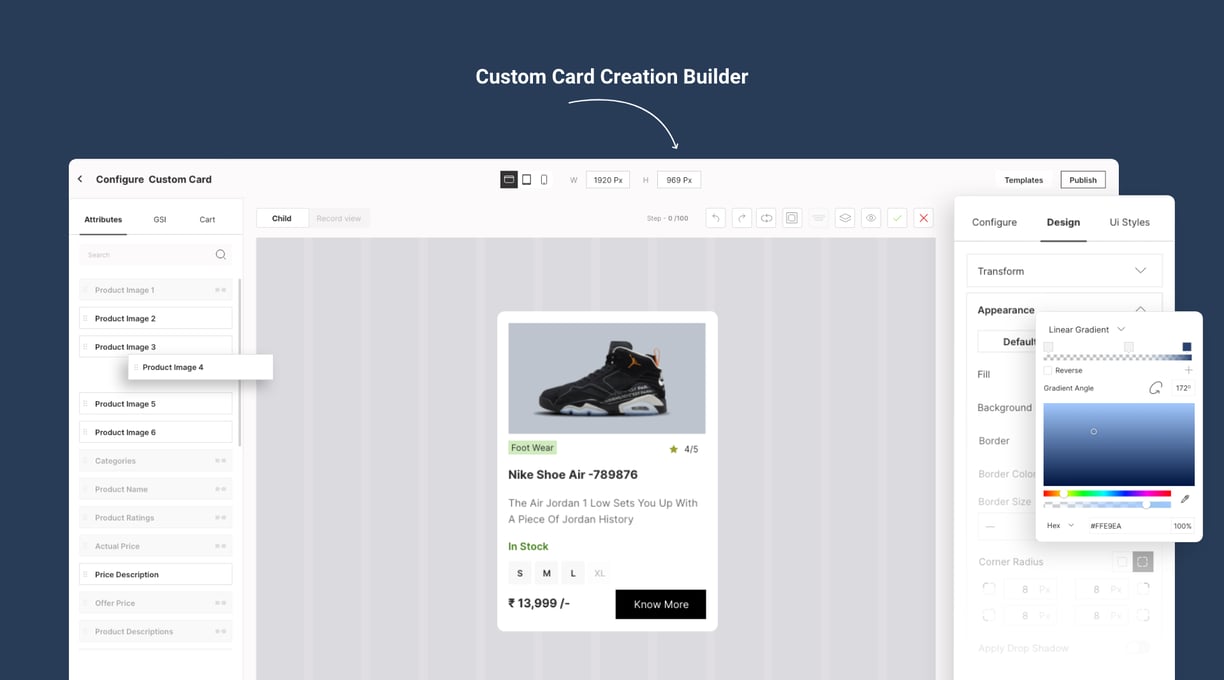
Task: Switch to the Ui Styles tab
Action: 1129,222
